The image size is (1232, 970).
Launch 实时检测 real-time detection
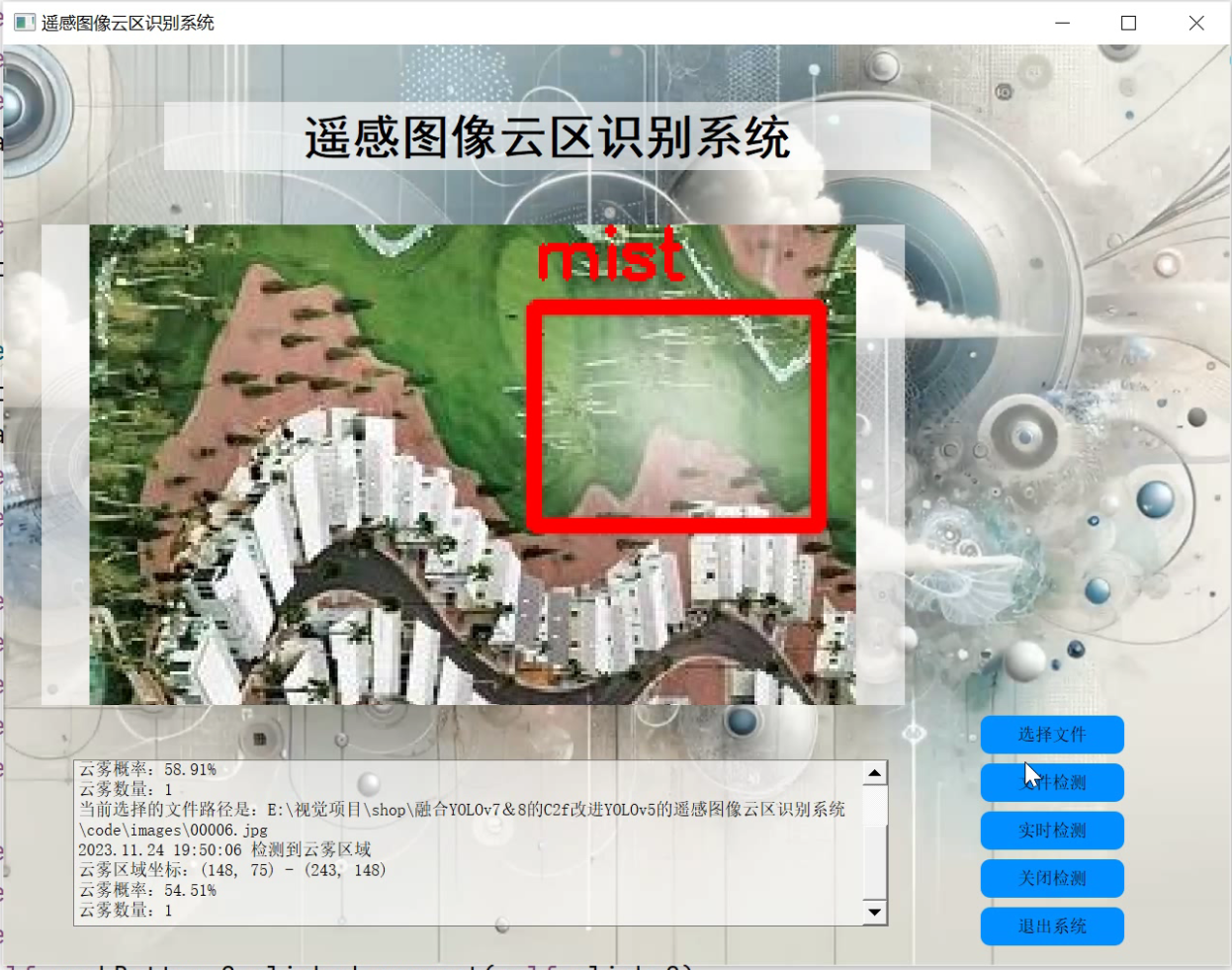pos(1052,831)
